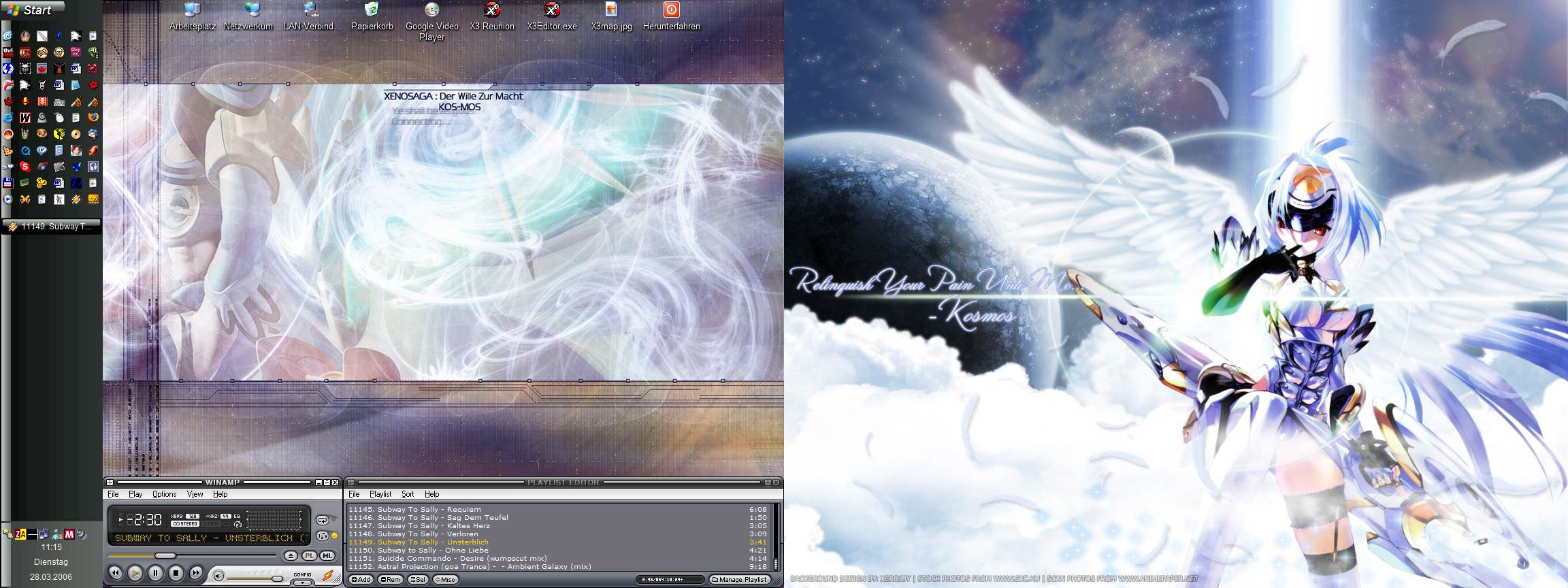Click the Winamp play button
This screenshot has width=1568, height=588.
click(x=135, y=574)
